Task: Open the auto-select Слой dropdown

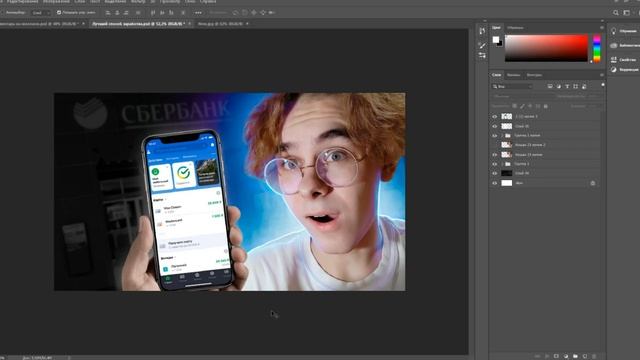Action: click(x=40, y=13)
